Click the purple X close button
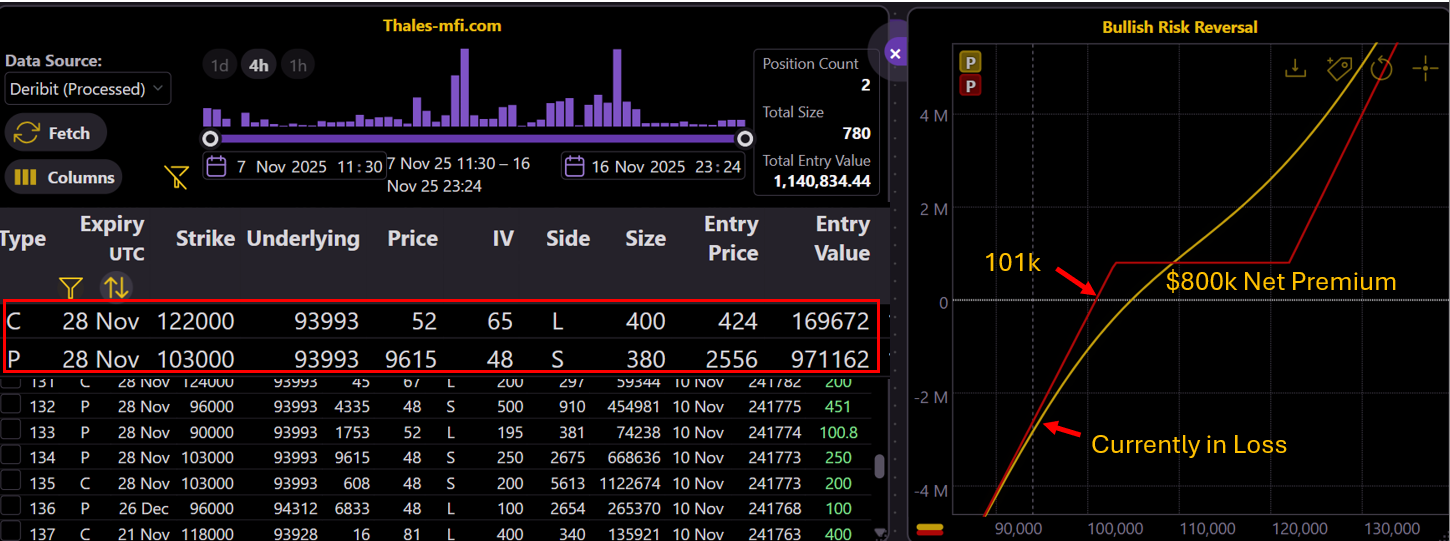Image resolution: width=1450 pixels, height=541 pixels. (x=895, y=53)
